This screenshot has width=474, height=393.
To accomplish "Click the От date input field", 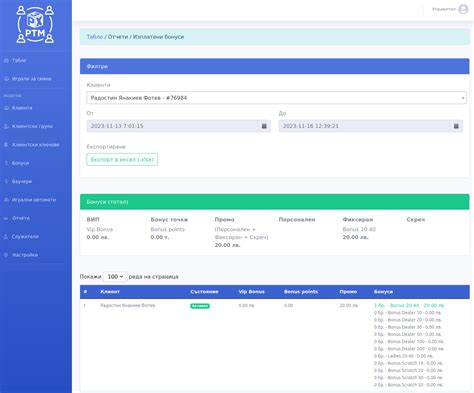I will coord(172,126).
